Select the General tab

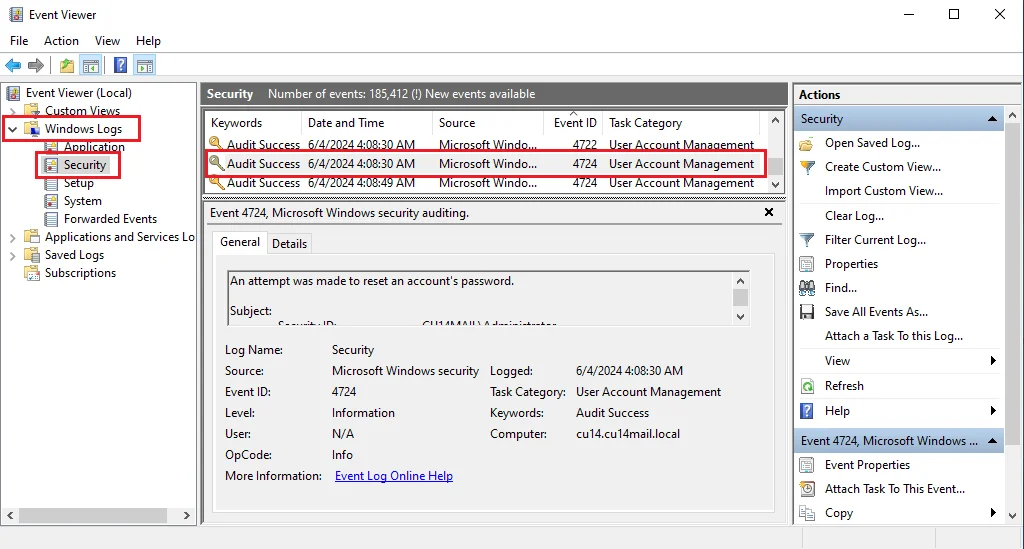click(x=240, y=242)
